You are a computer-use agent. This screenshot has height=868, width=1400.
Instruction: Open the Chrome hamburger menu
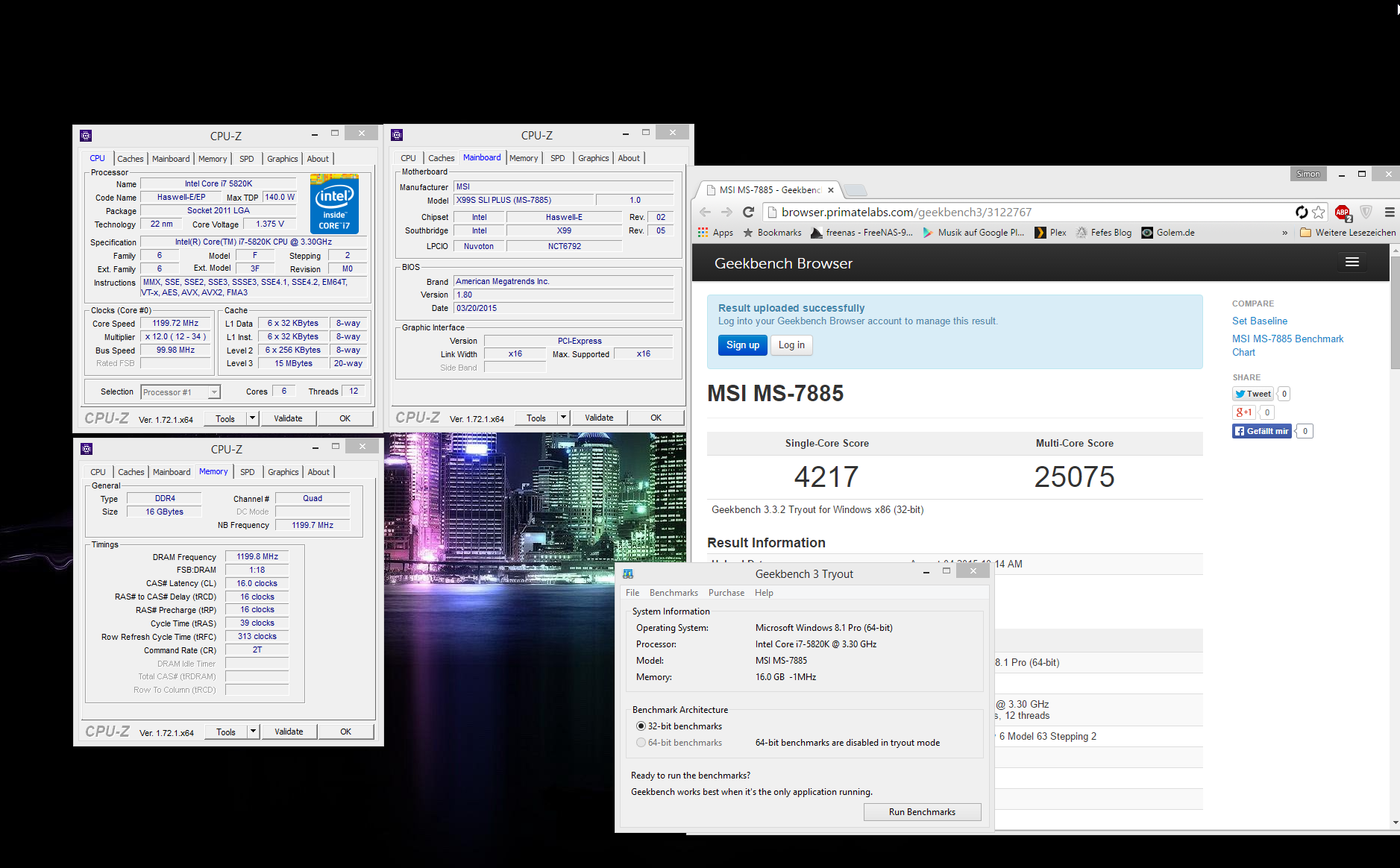(1389, 212)
